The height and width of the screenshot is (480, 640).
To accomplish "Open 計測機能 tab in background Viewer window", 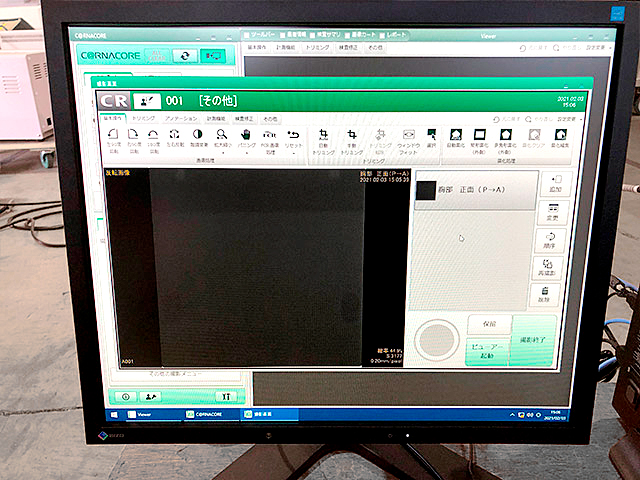I will click(x=285, y=47).
